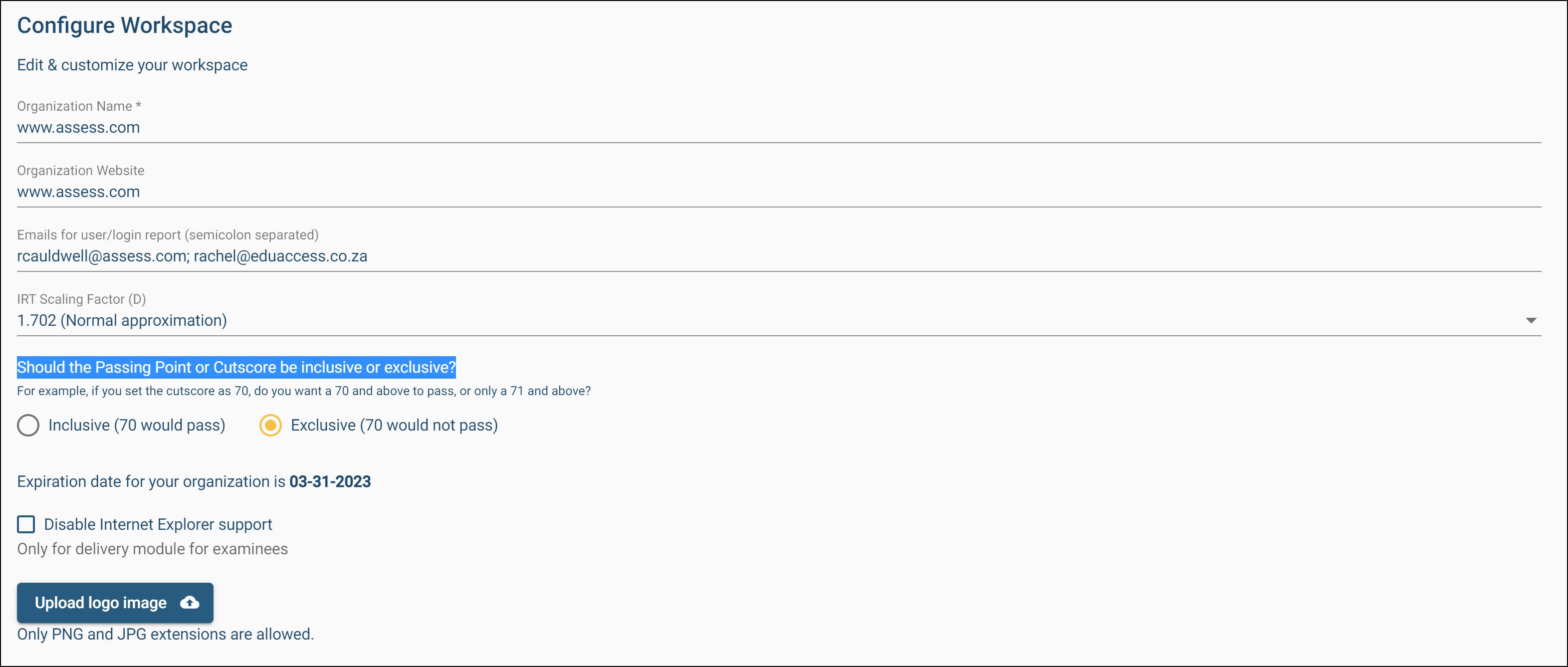This screenshot has height=667, width=1568.
Task: Click the Organization Name input value
Action: (x=78, y=127)
